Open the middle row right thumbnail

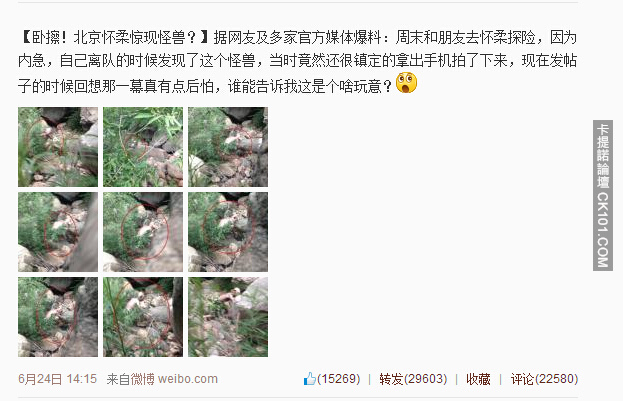coord(228,232)
